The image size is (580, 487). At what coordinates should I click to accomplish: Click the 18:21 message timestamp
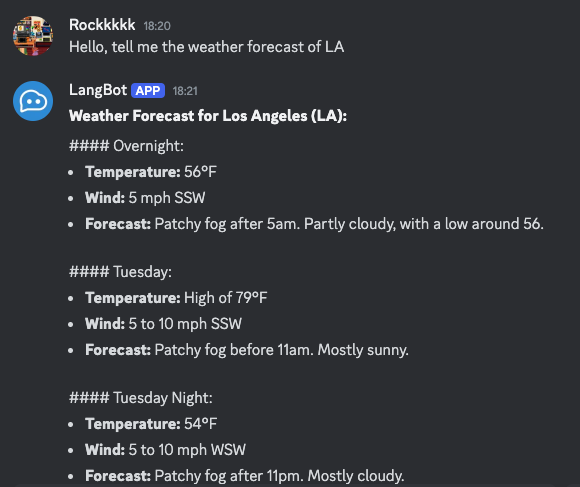185,91
